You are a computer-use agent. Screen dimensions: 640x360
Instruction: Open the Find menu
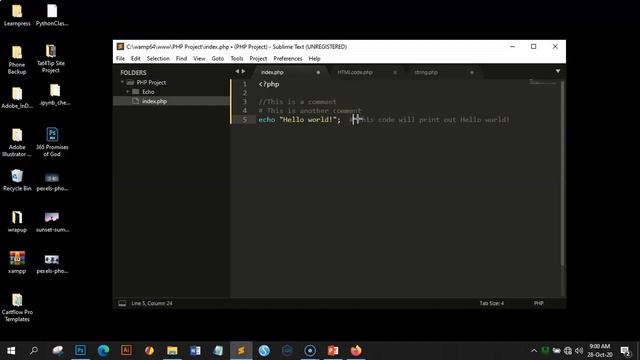(181, 58)
